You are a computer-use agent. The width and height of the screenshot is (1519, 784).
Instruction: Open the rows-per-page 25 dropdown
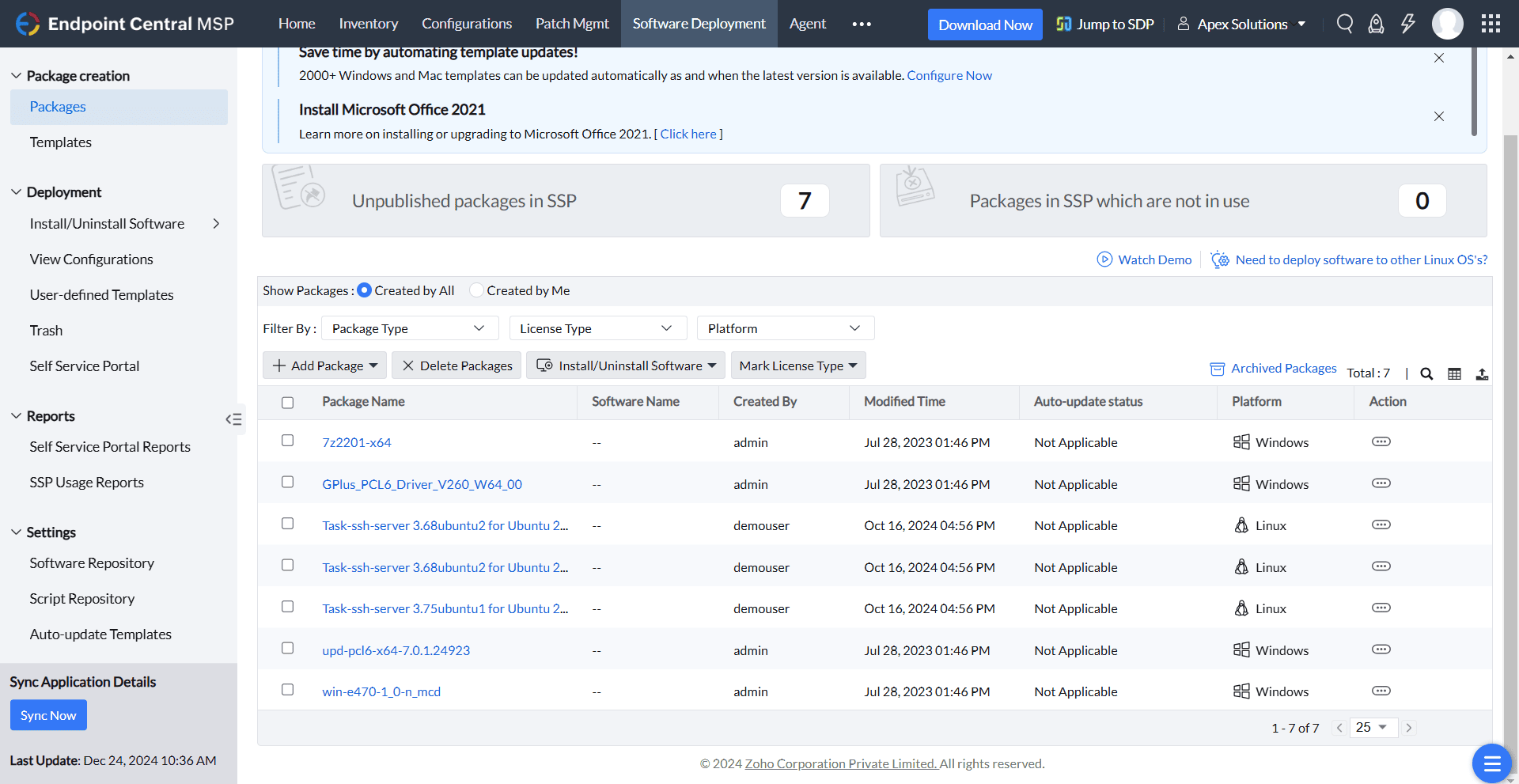1373,727
